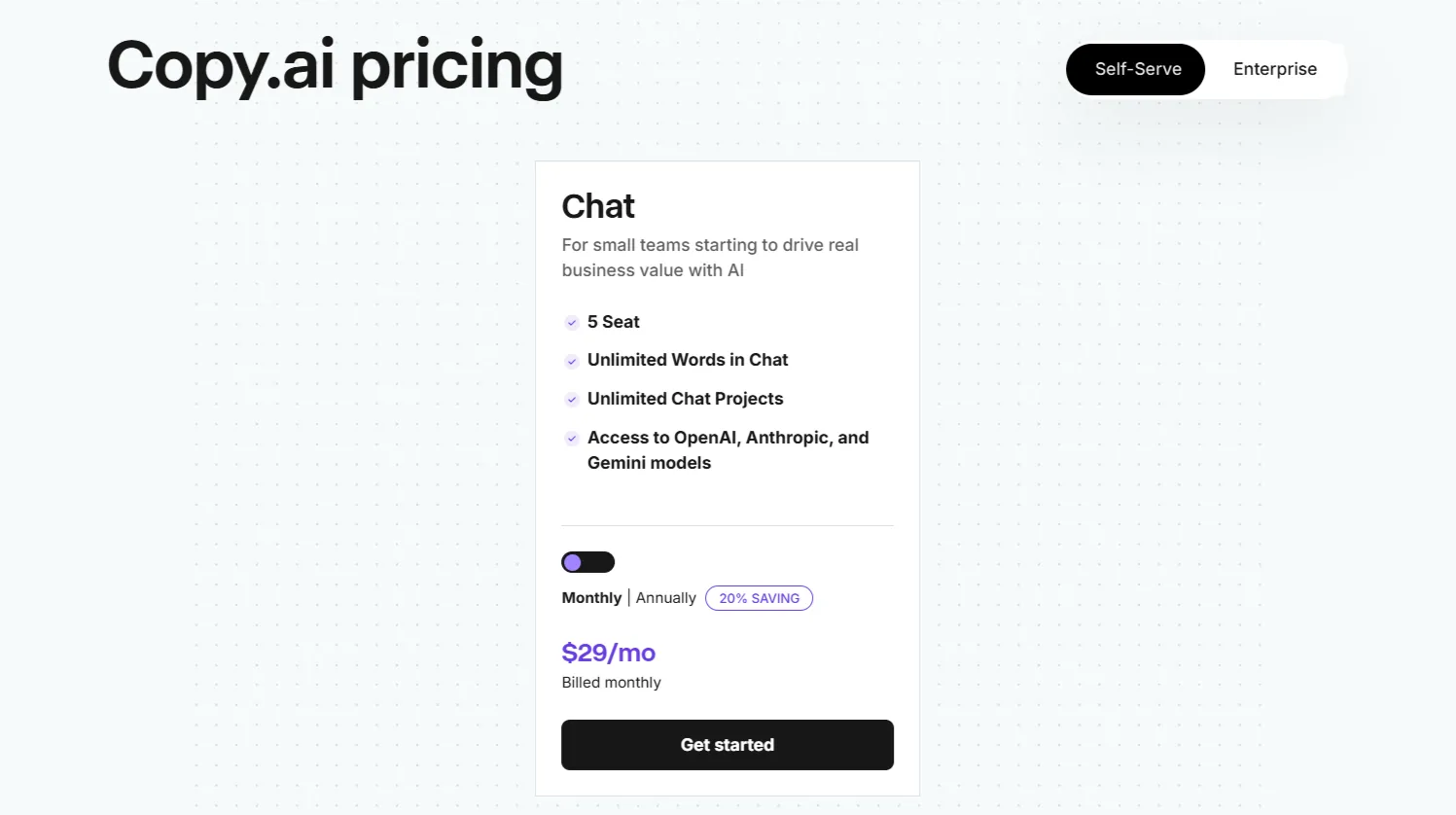1456x815 pixels.
Task: Click the 5 Seat feature text
Action: coord(614,322)
